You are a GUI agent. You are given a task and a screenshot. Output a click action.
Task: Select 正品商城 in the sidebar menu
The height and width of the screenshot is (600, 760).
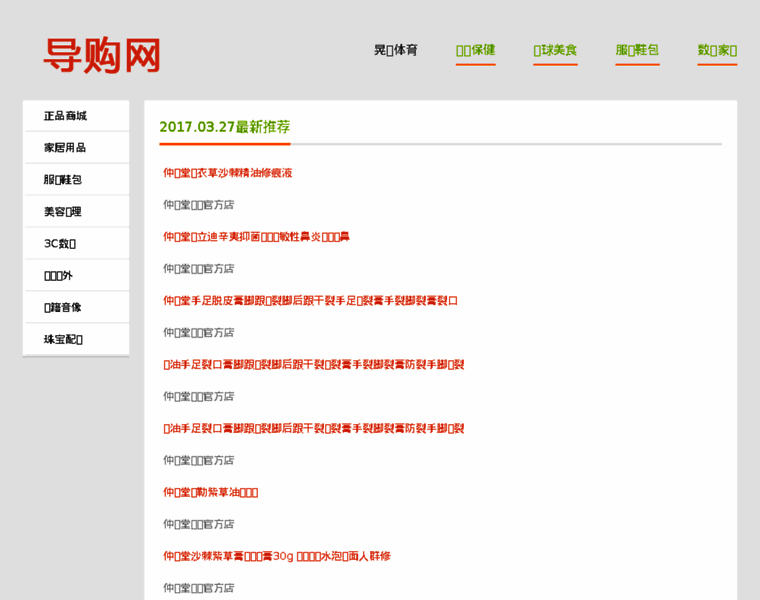(77, 116)
